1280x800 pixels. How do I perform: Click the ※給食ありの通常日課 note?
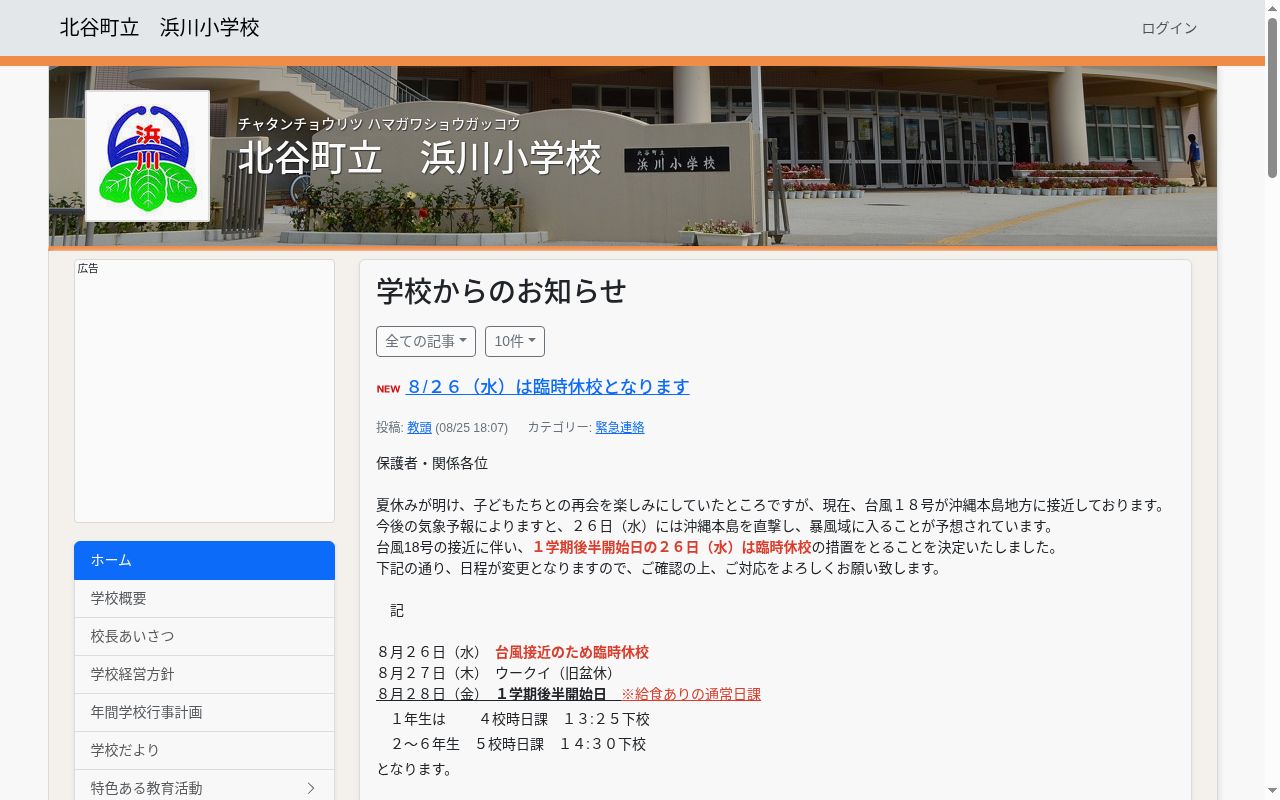[x=691, y=694]
